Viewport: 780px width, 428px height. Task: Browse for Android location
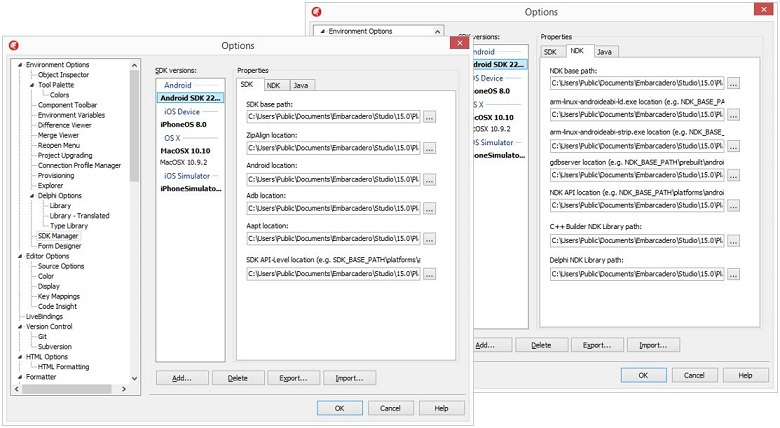[x=430, y=180]
